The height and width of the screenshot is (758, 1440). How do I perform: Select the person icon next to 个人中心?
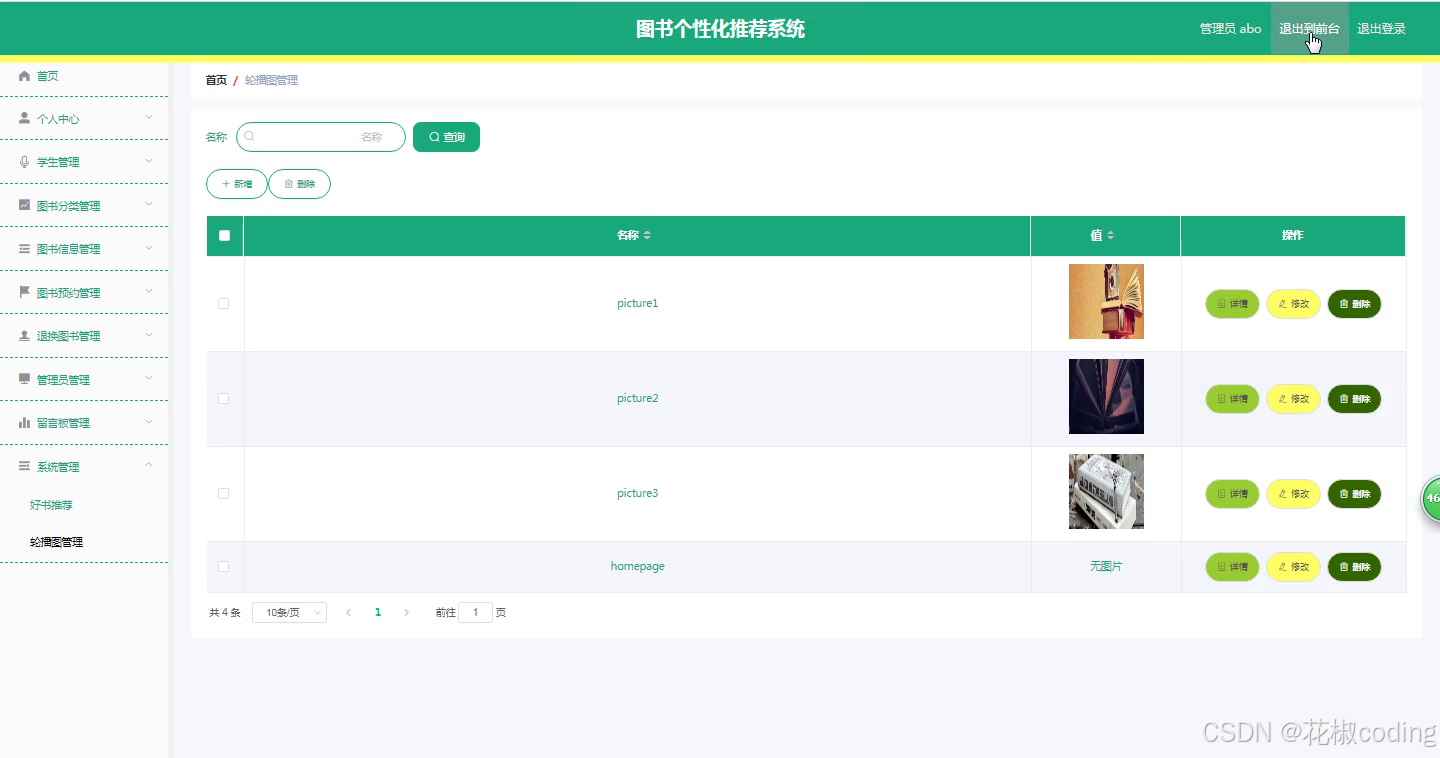(x=22, y=118)
